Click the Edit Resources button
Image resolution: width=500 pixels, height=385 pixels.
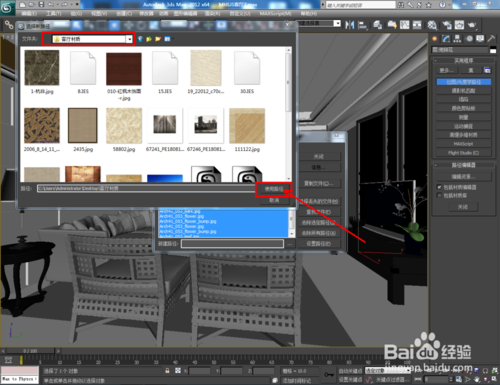point(463,176)
